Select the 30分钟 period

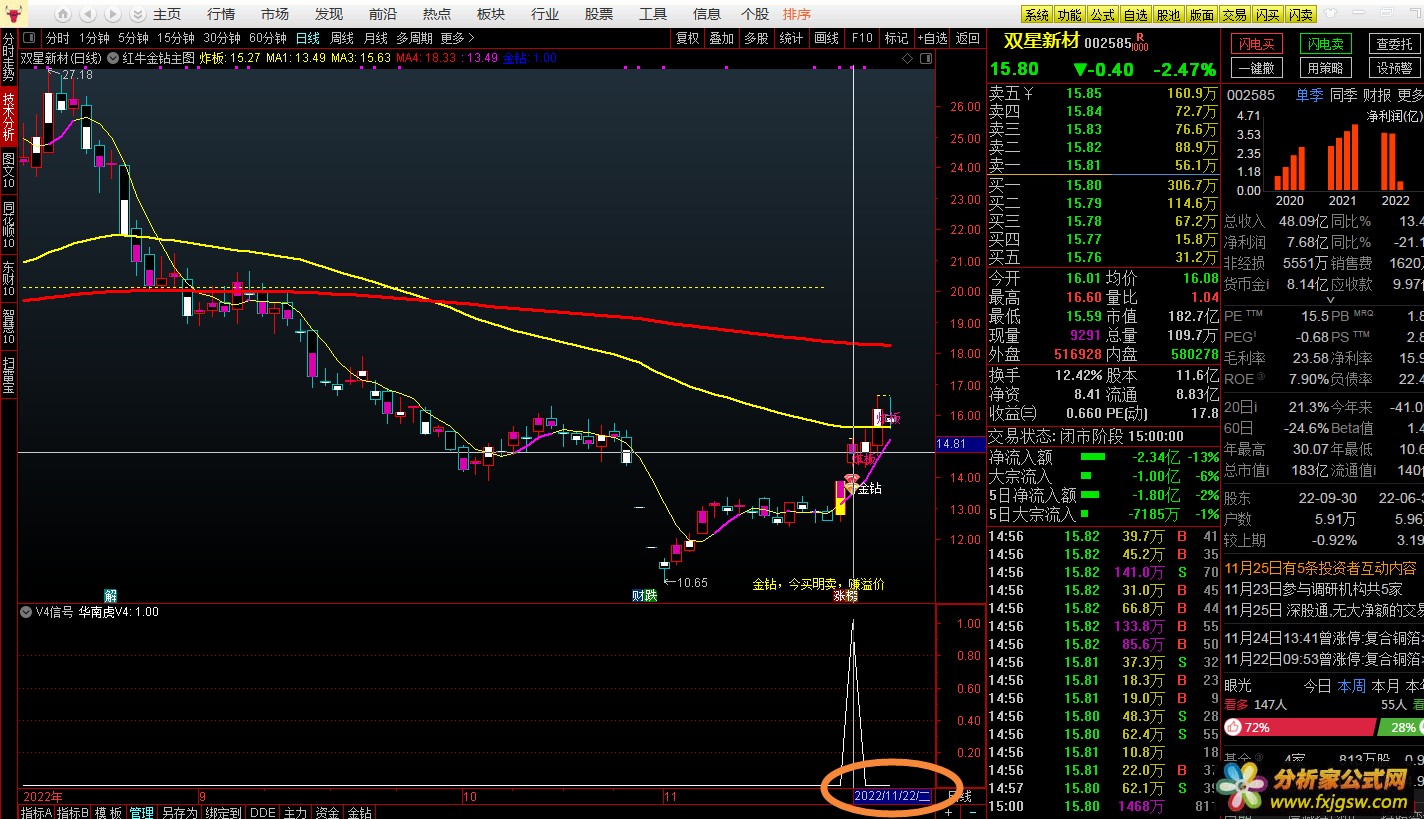pos(221,38)
